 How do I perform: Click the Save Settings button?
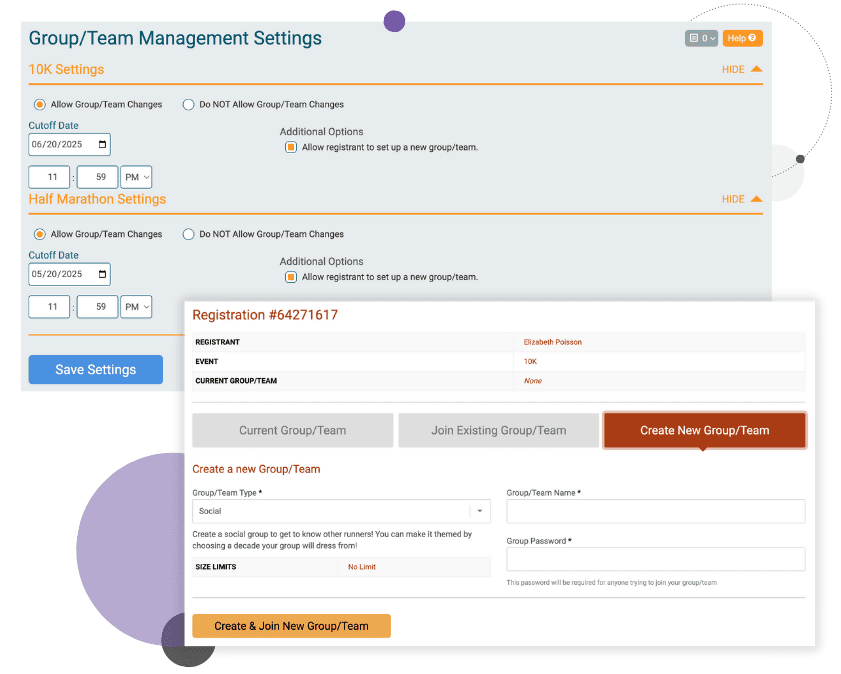[x=95, y=369]
